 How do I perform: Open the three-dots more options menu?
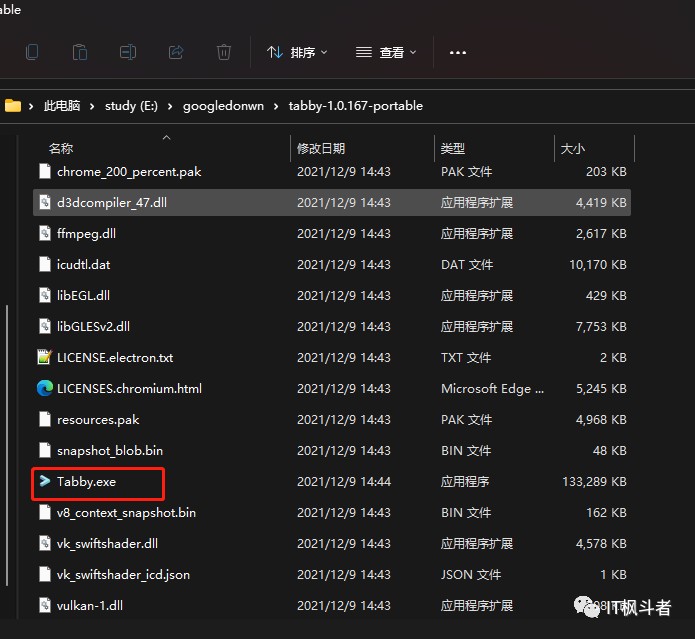[457, 53]
